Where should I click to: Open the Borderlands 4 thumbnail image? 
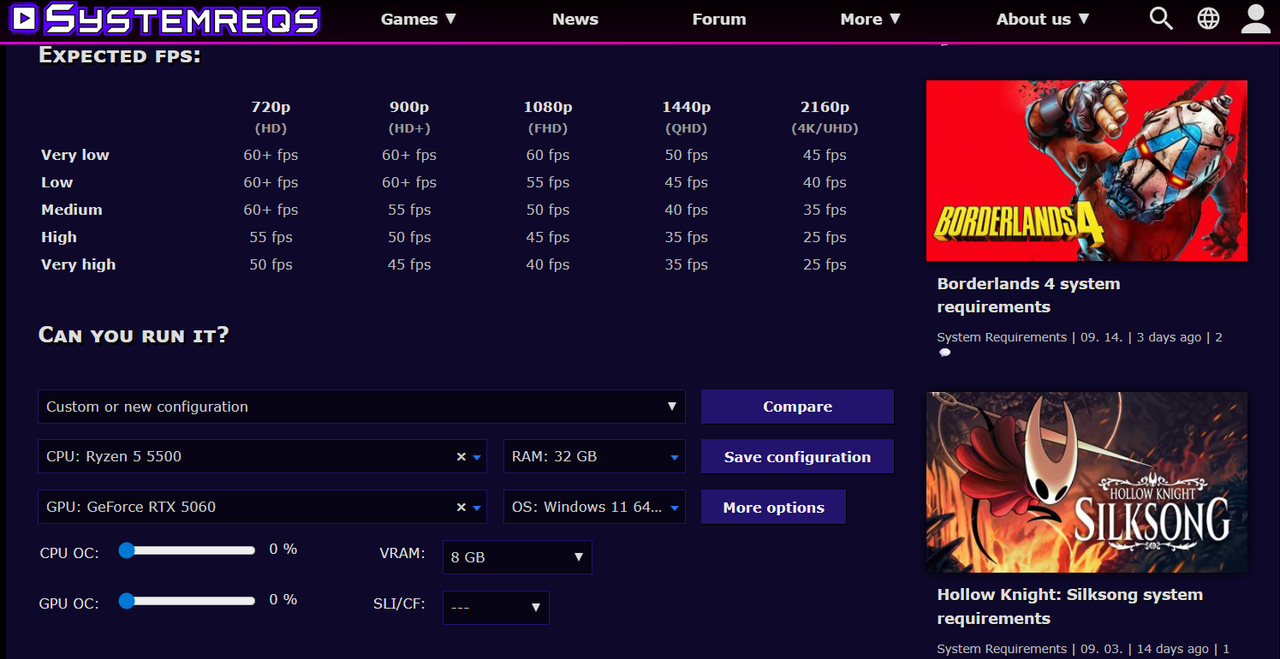pos(1087,171)
